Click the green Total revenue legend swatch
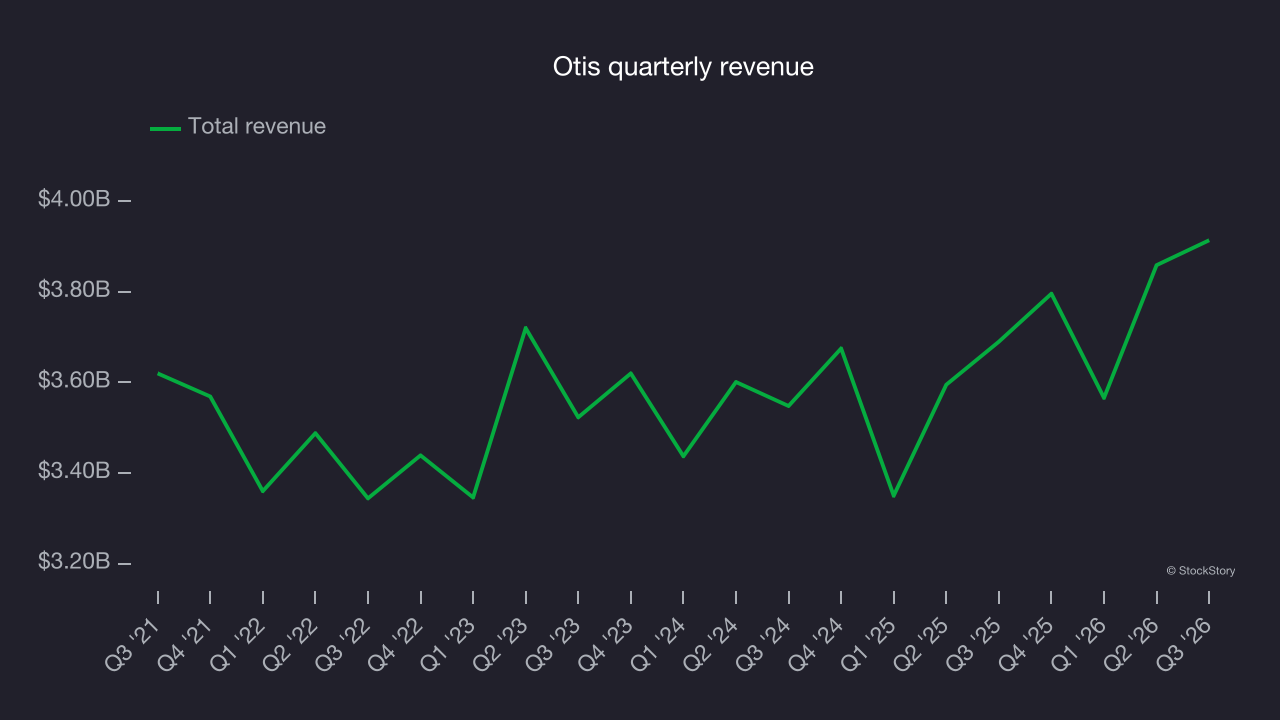 (x=165, y=128)
